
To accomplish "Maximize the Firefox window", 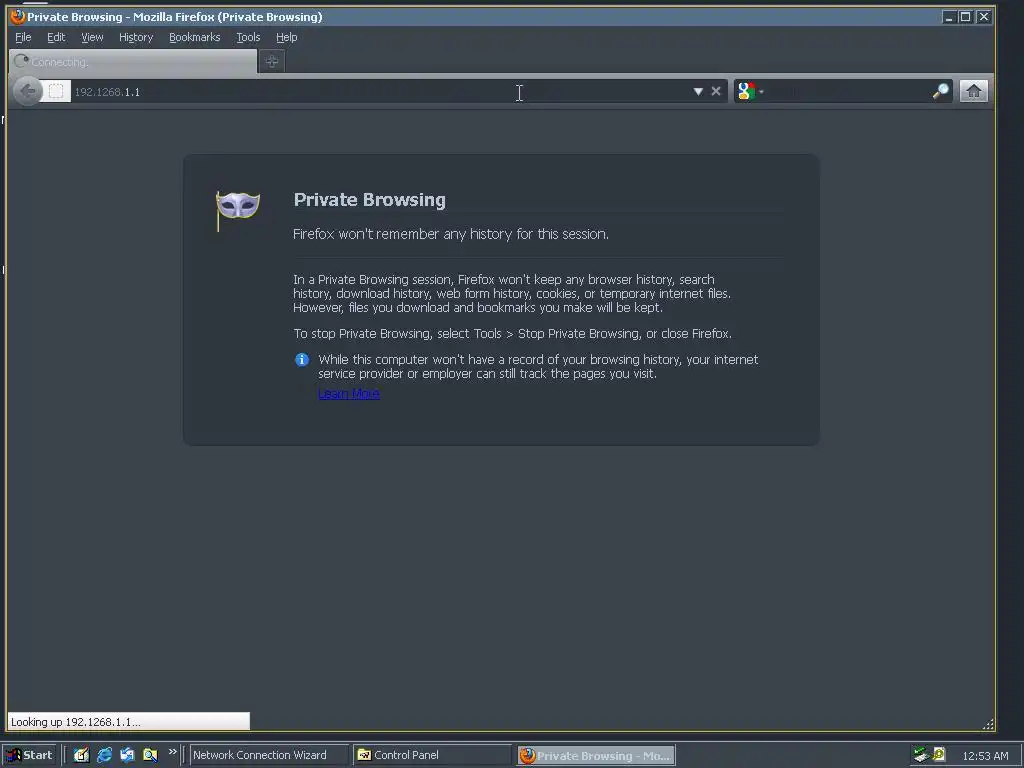I will coord(966,17).
